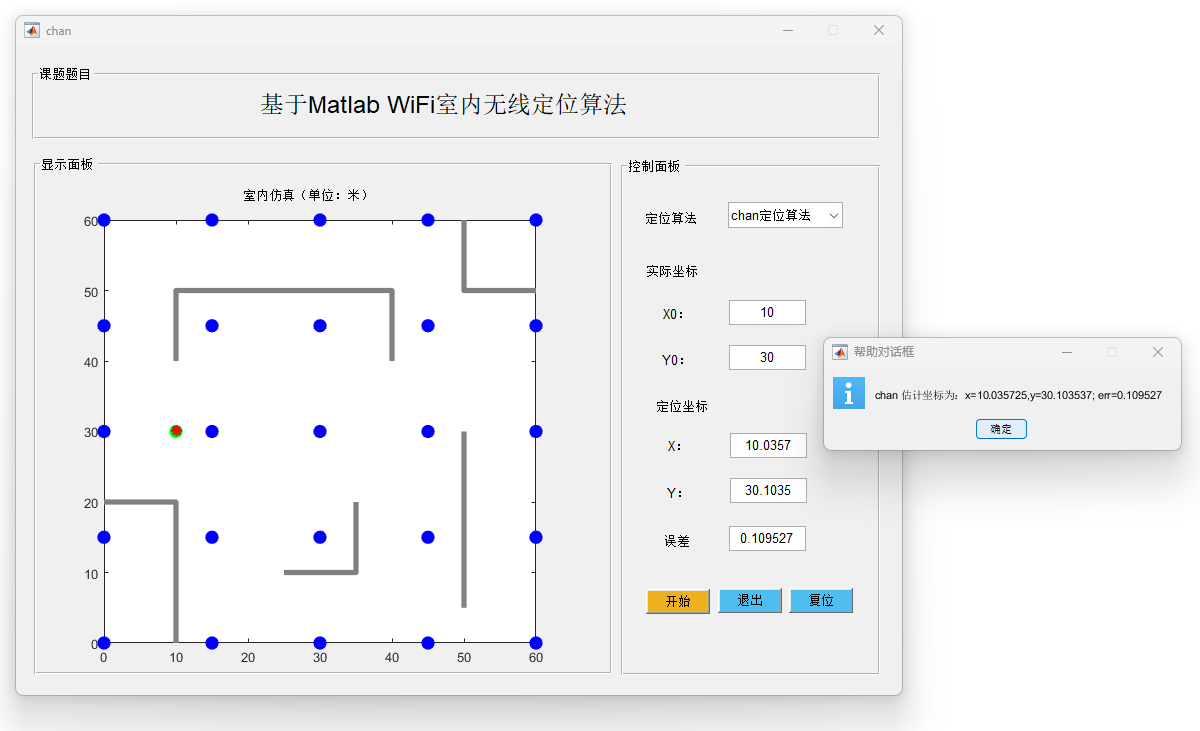1200x731 pixels.
Task: Click the 定位算法 label
Action: point(671,218)
